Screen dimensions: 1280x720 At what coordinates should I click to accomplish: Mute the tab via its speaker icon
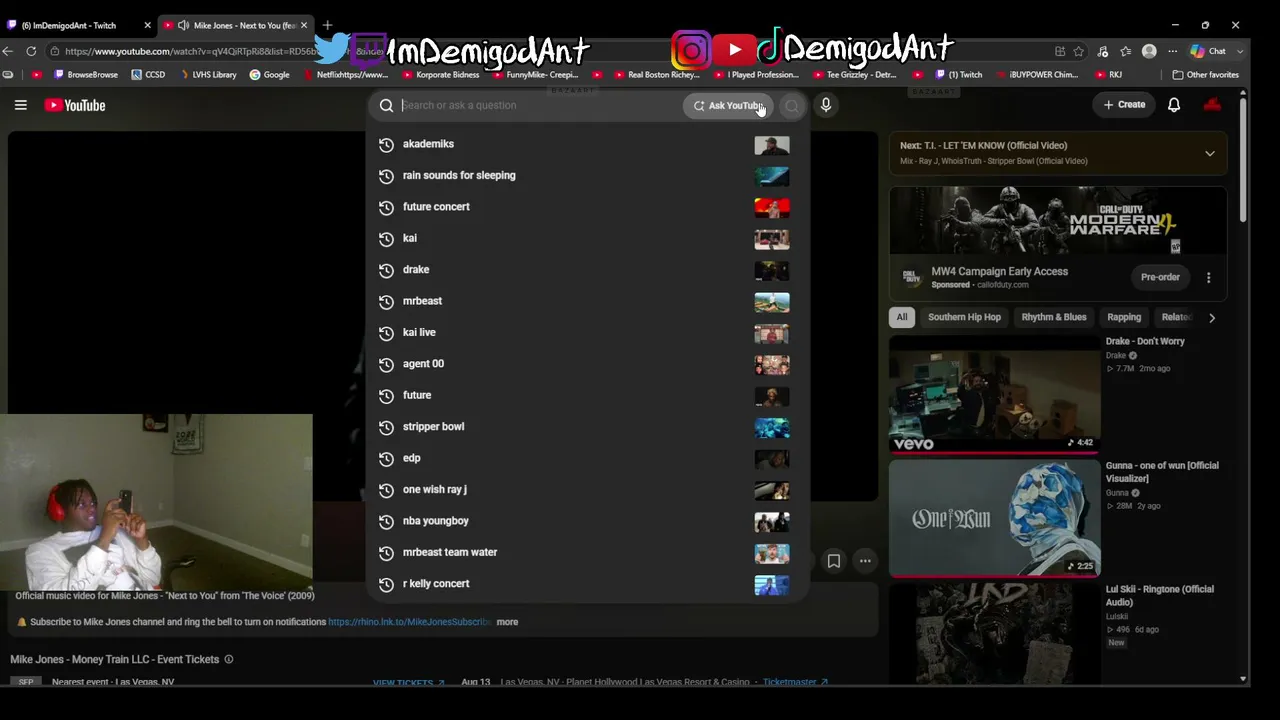point(183,25)
